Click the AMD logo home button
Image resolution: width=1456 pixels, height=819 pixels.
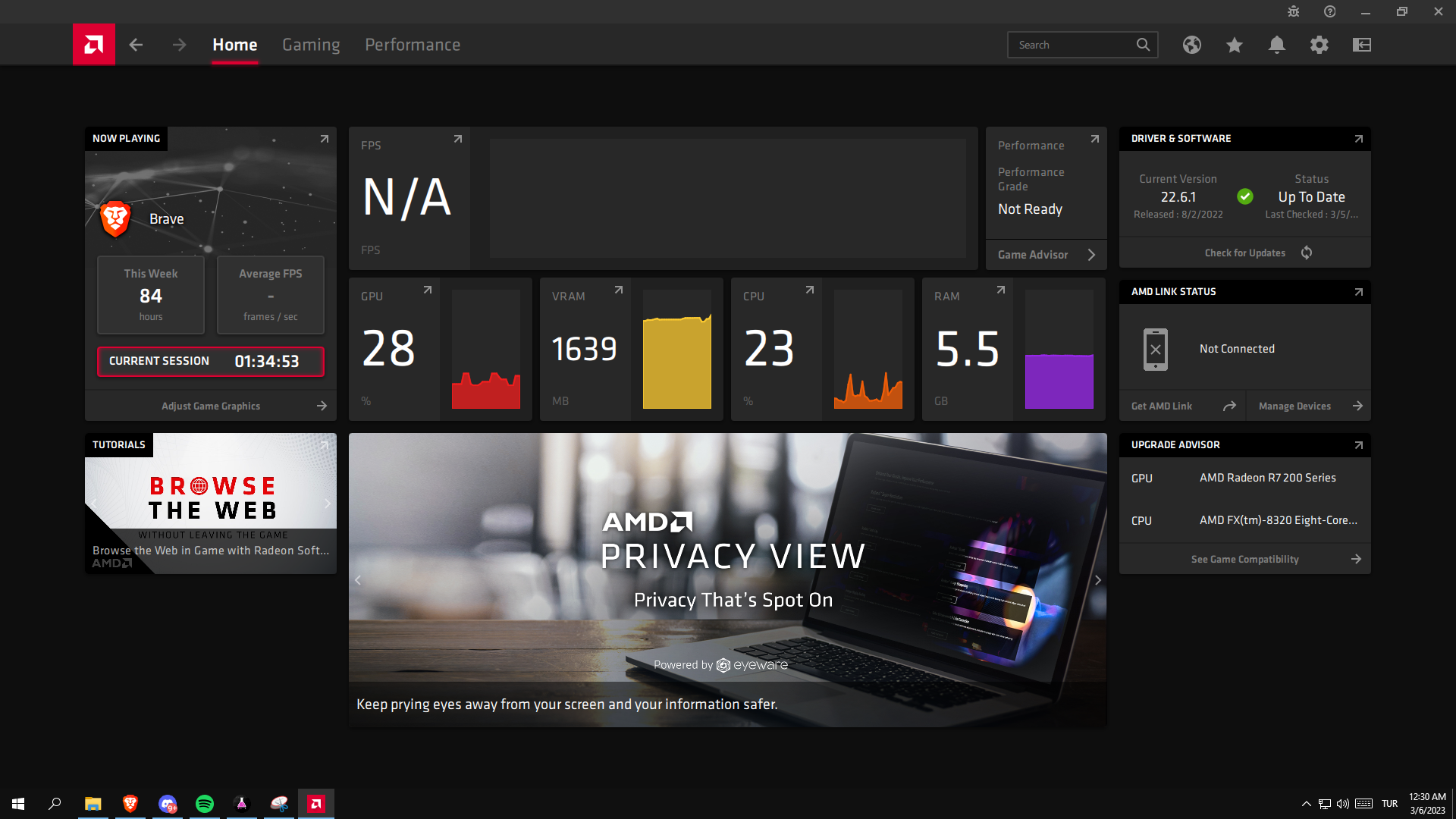coord(94,45)
